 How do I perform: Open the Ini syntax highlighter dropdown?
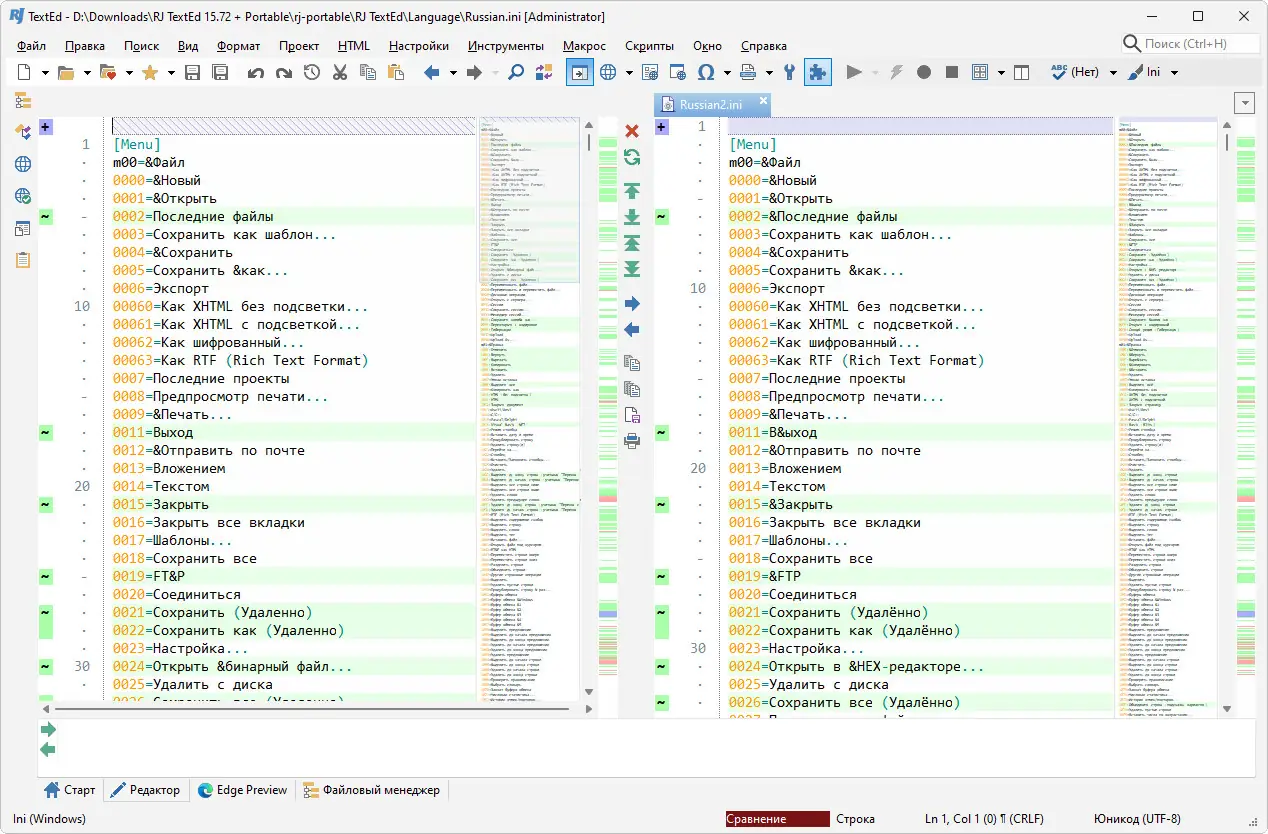1174,72
